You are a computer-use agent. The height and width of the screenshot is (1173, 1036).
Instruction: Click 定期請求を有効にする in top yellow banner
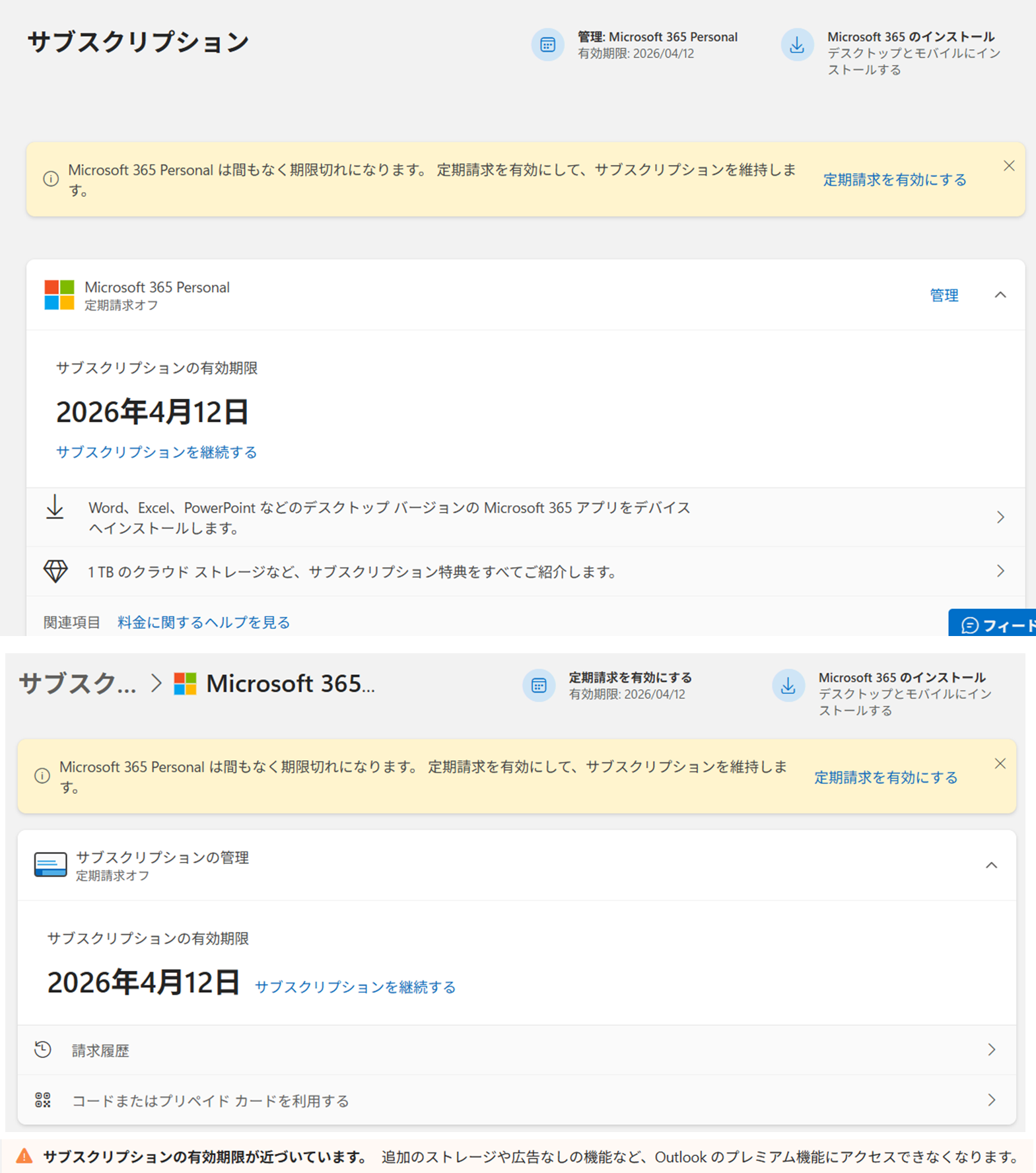coord(895,180)
